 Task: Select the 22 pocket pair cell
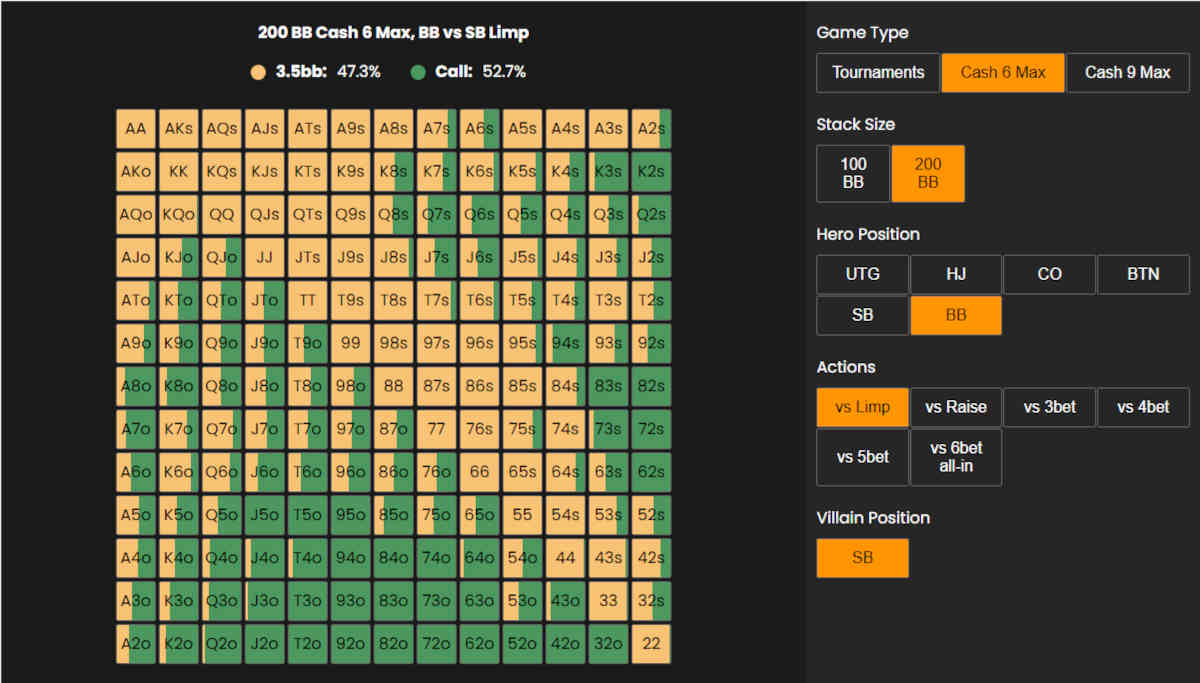(651, 644)
